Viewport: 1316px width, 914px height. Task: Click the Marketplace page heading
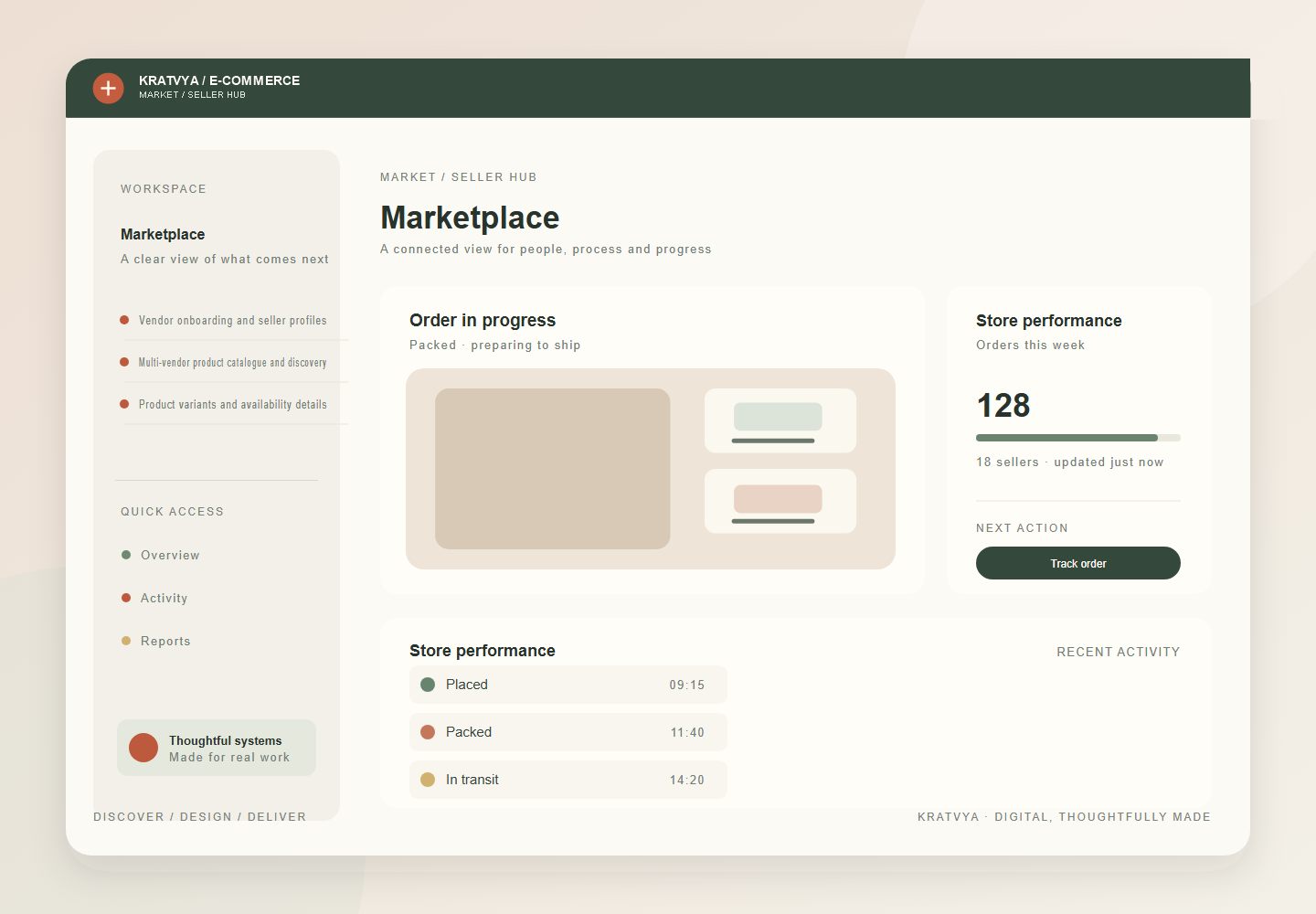[x=470, y=218]
